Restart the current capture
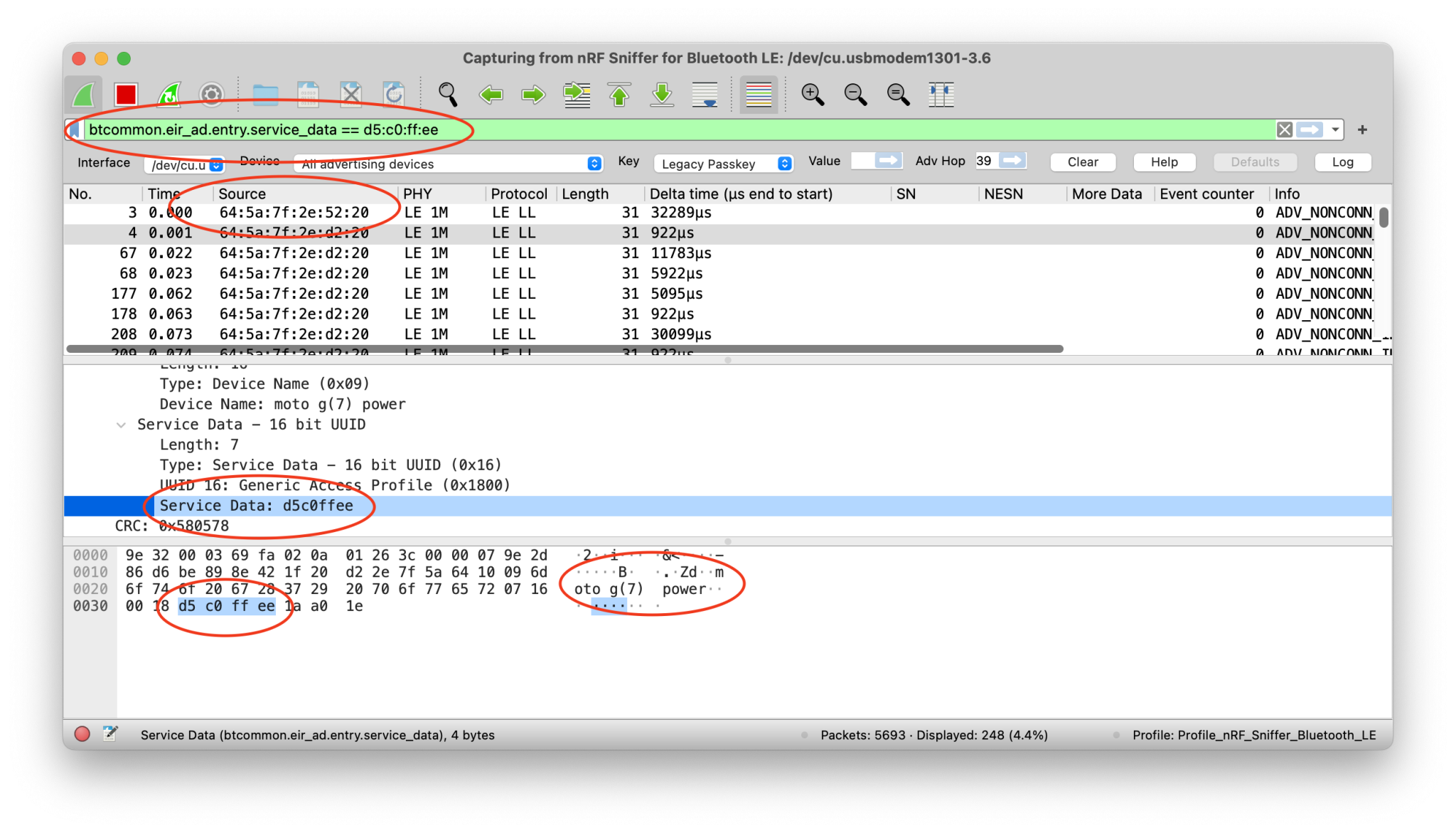Image resolution: width=1456 pixels, height=833 pixels. click(x=168, y=94)
